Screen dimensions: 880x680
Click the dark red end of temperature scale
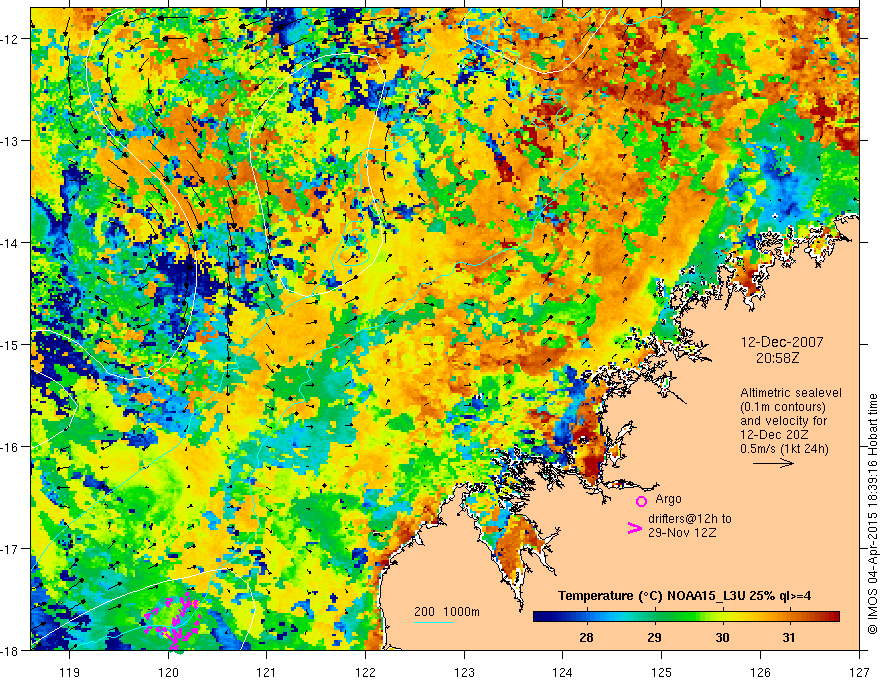(833, 617)
